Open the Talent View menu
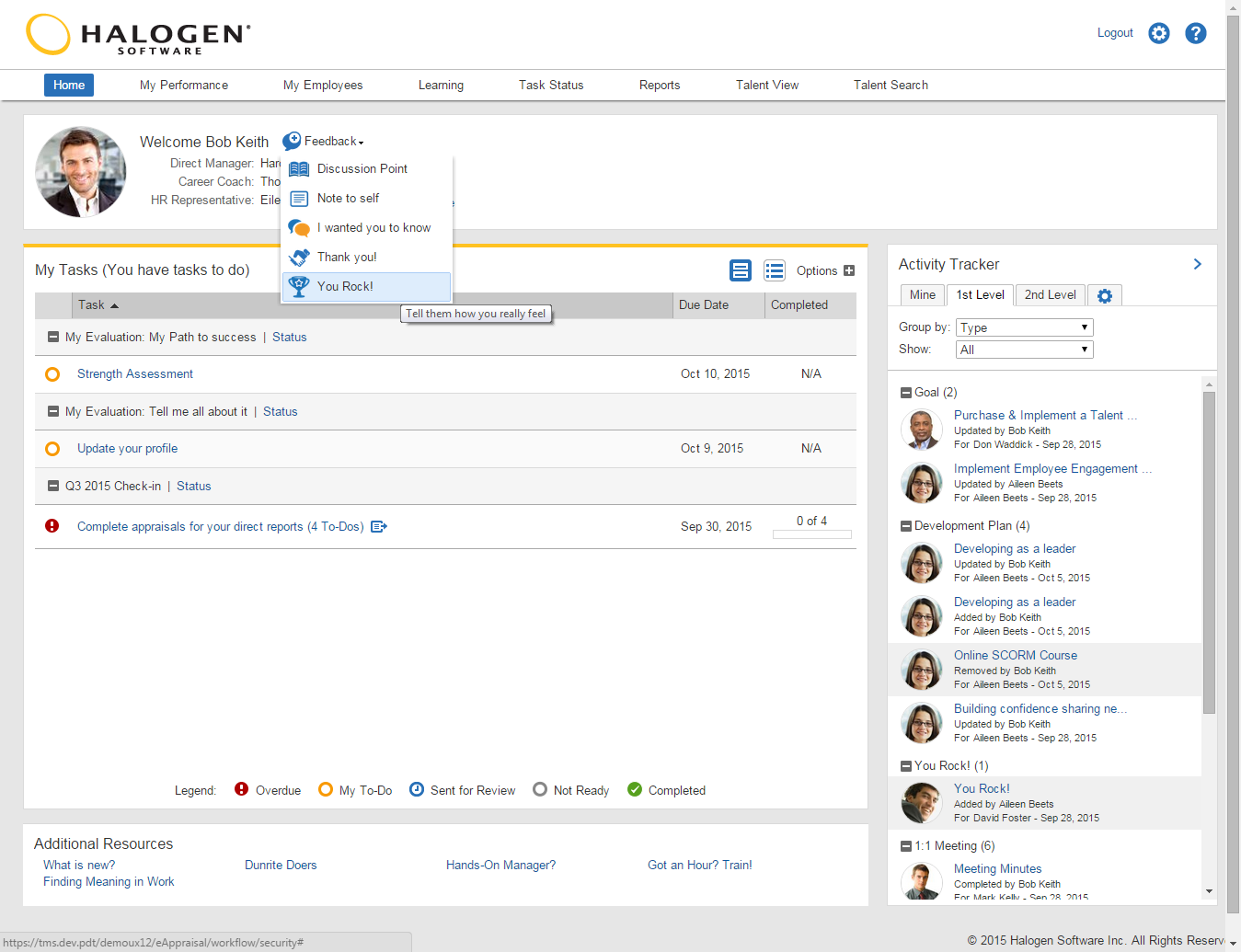Viewport: 1241px width, 952px height. [767, 86]
